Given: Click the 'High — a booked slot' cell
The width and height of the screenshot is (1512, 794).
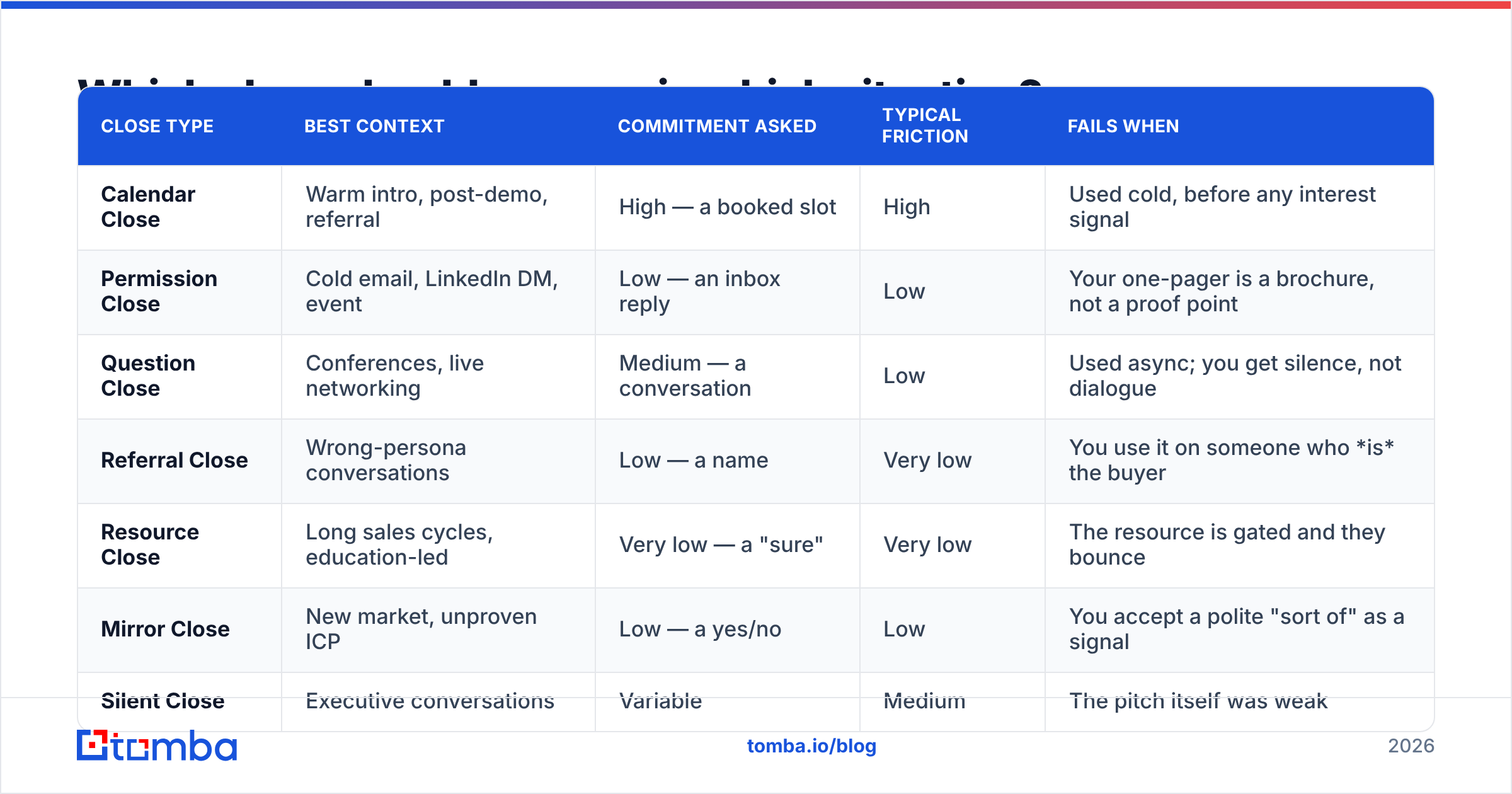Looking at the screenshot, I should pyautogui.click(x=728, y=207).
